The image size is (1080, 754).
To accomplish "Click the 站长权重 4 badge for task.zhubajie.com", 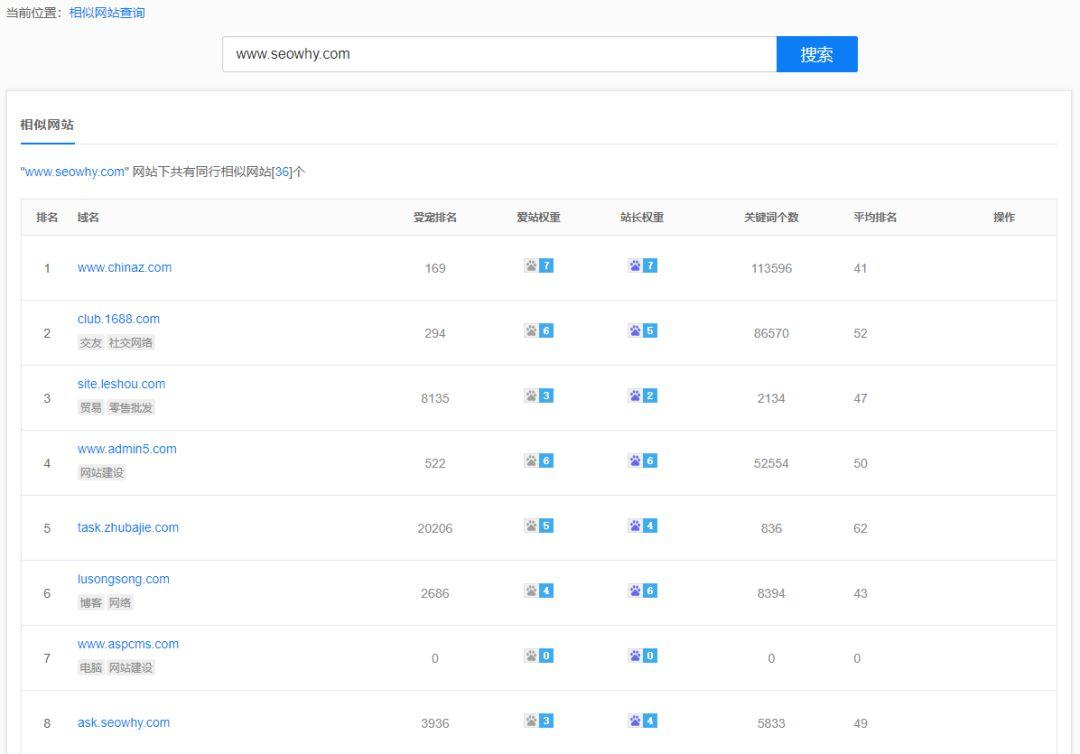I will pyautogui.click(x=643, y=526).
